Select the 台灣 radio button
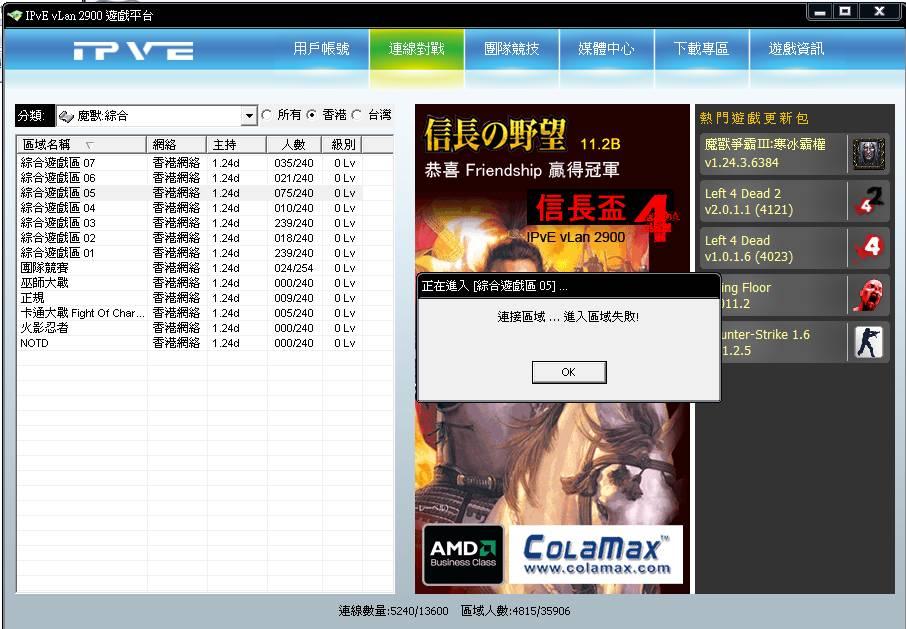906x629 pixels. point(357,115)
